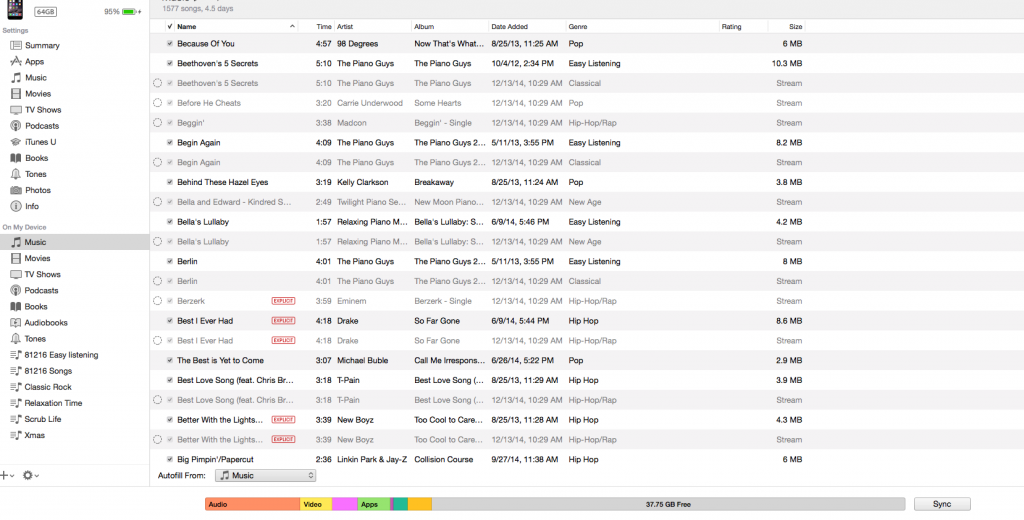Image resolution: width=1024 pixels, height=520 pixels.
Task: Click Carrie Underwood artist cell
Action: (370, 103)
